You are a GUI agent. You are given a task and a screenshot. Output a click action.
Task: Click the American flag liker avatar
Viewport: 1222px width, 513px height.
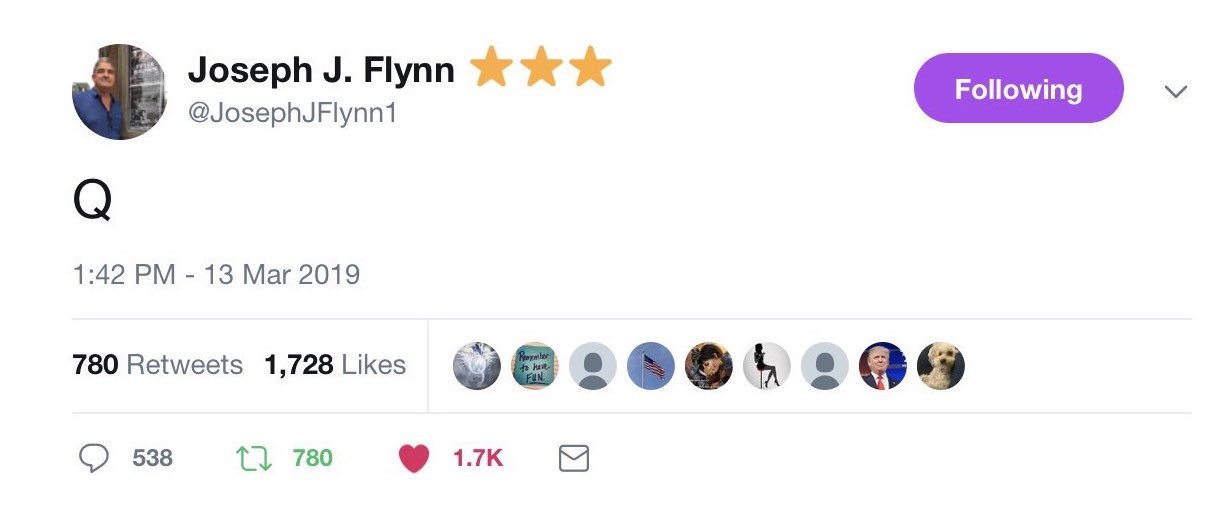[x=651, y=366]
